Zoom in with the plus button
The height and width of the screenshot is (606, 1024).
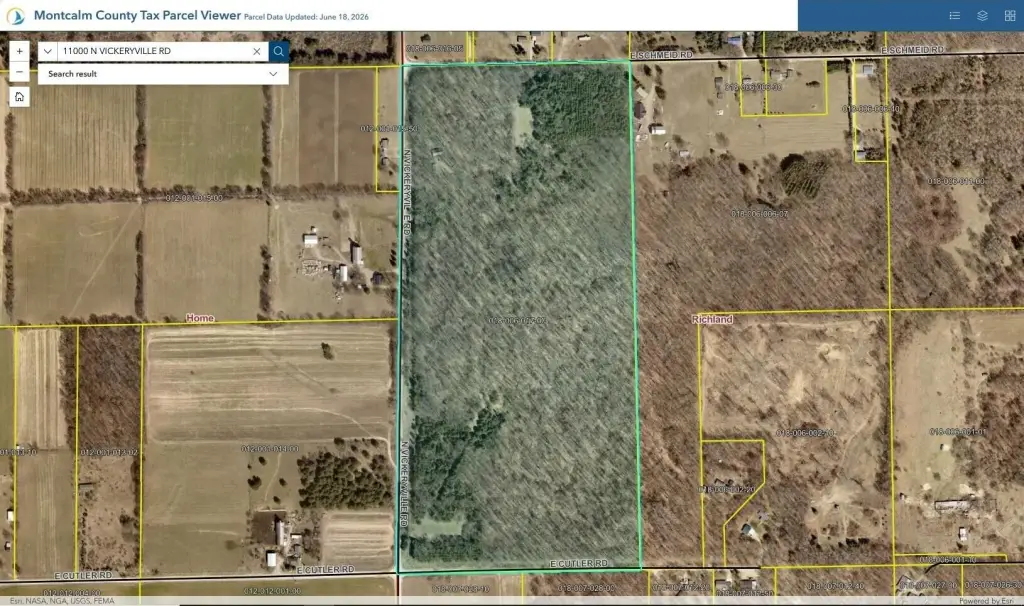pos(20,51)
